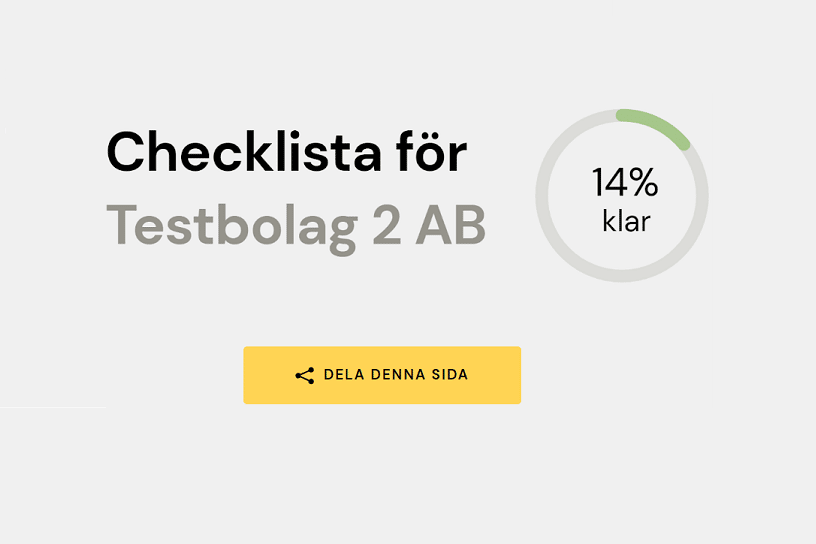This screenshot has height=544, width=816.
Task: Click the share icon on the yellow button
Action: pos(305,376)
